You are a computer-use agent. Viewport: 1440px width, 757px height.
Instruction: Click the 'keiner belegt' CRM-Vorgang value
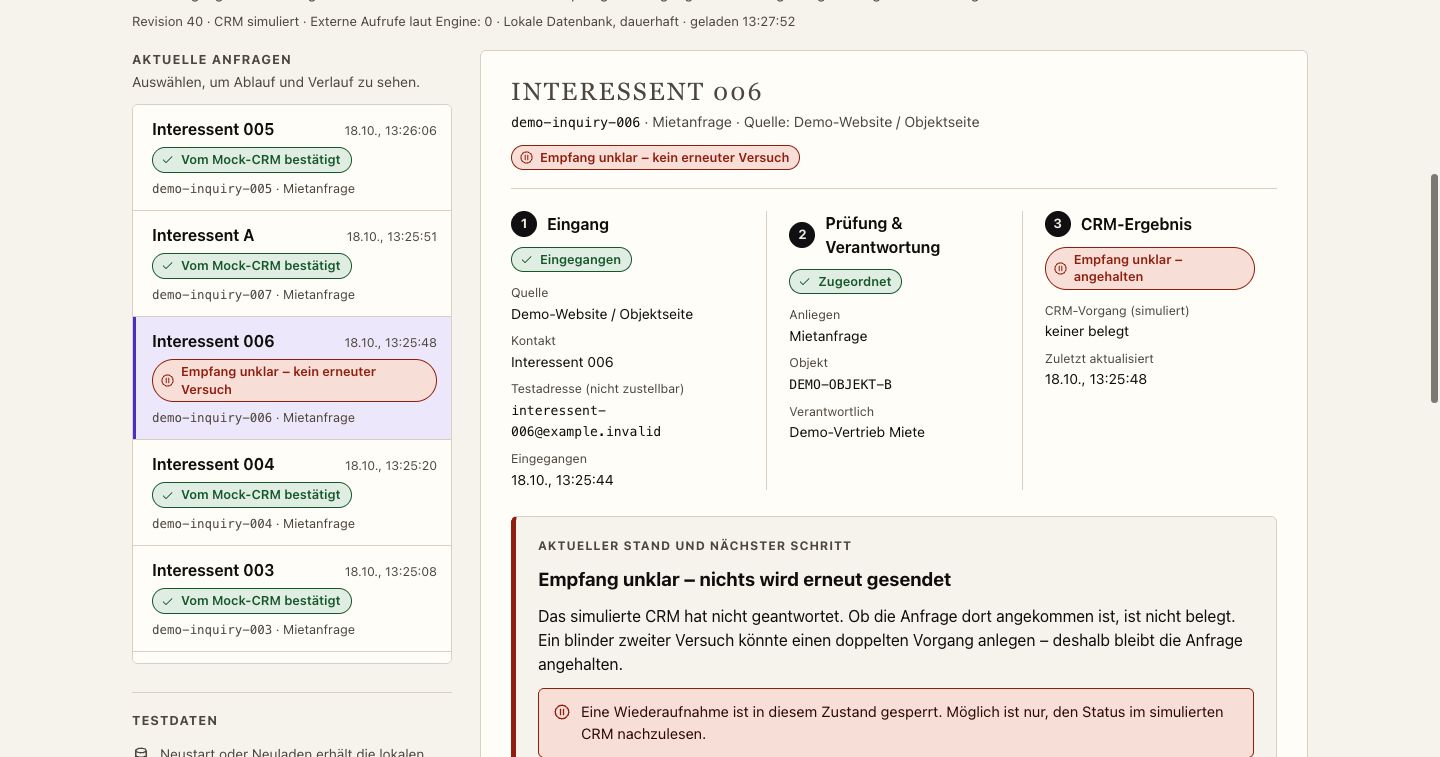[1087, 331]
